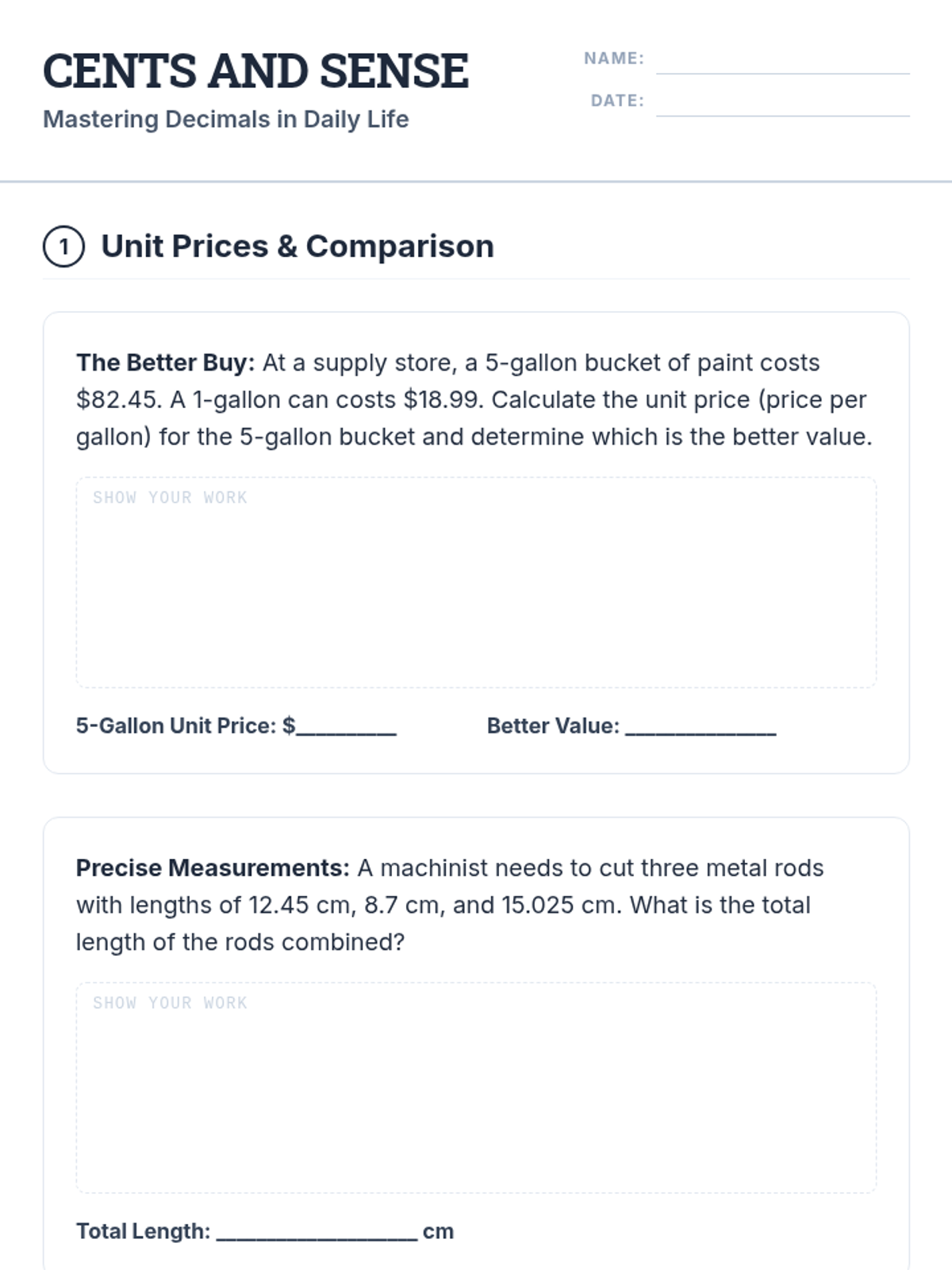Click the Name input line
This screenshot has width=952, height=1270.
[782, 62]
